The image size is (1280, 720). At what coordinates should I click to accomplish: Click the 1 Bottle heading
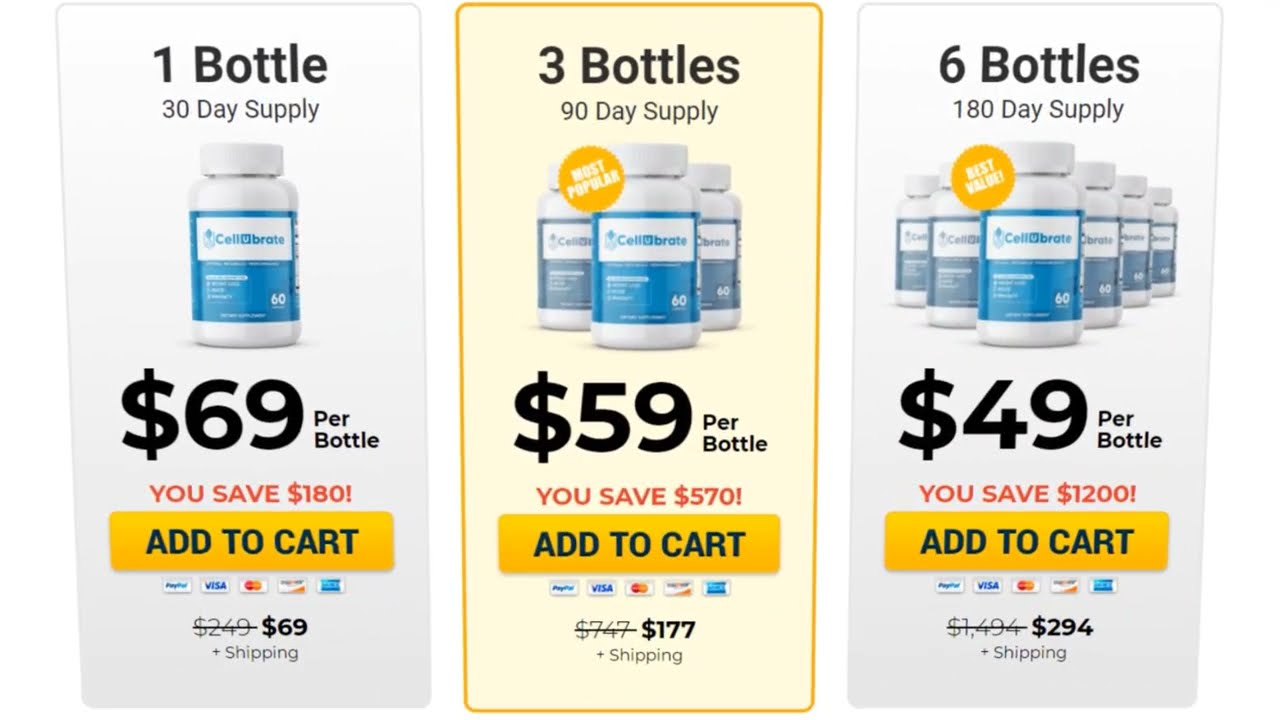coord(240,66)
